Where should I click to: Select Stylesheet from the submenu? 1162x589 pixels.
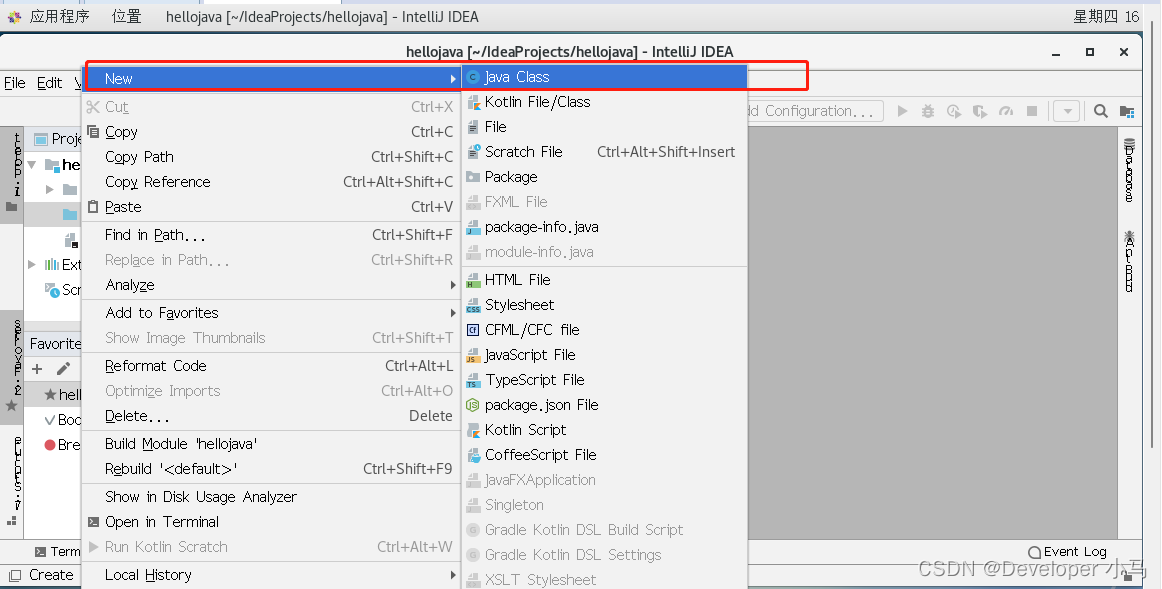tap(604, 305)
